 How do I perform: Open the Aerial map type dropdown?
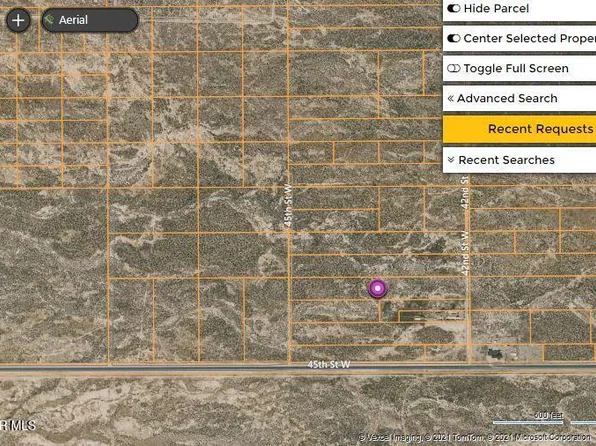[x=90, y=20]
